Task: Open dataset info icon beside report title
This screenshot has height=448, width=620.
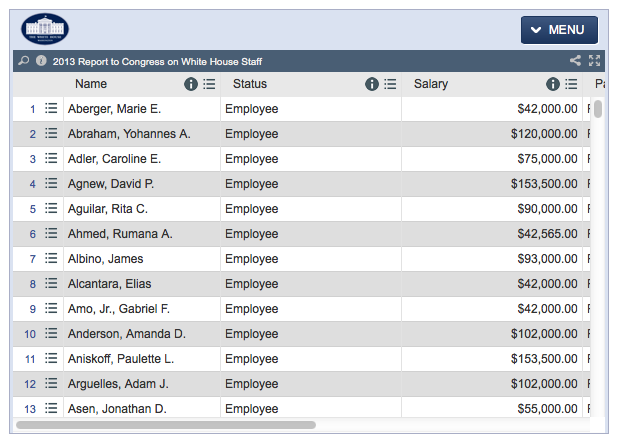Action: [x=41, y=61]
